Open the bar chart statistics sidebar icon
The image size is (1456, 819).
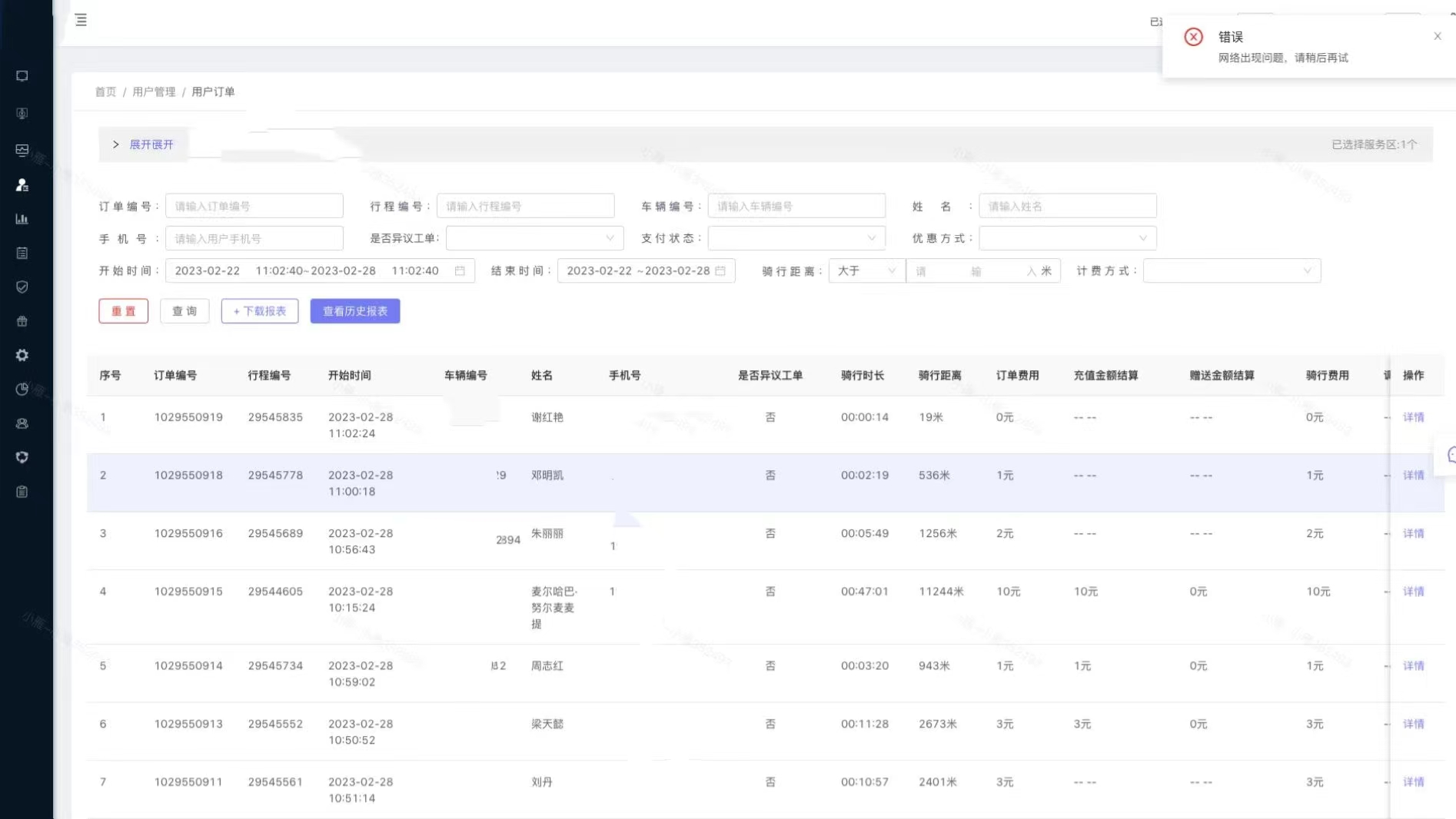[x=22, y=219]
